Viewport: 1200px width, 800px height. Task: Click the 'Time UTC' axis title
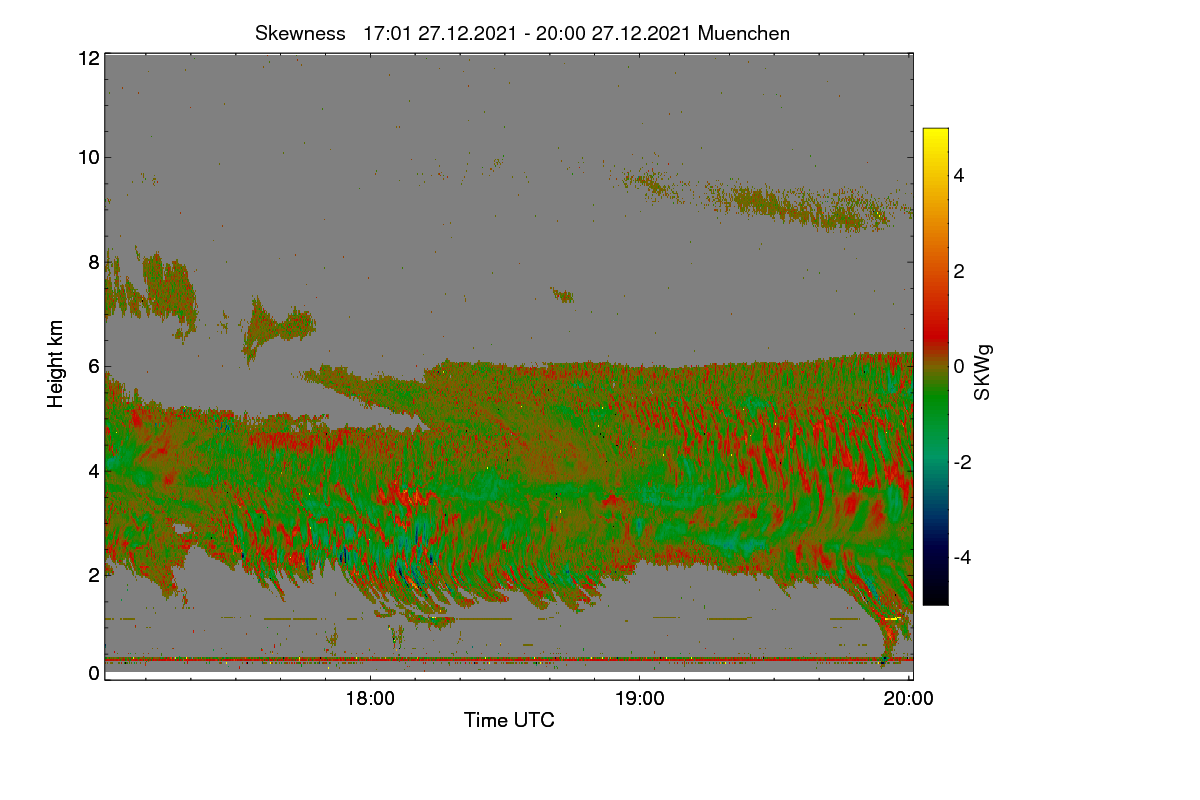(x=509, y=720)
